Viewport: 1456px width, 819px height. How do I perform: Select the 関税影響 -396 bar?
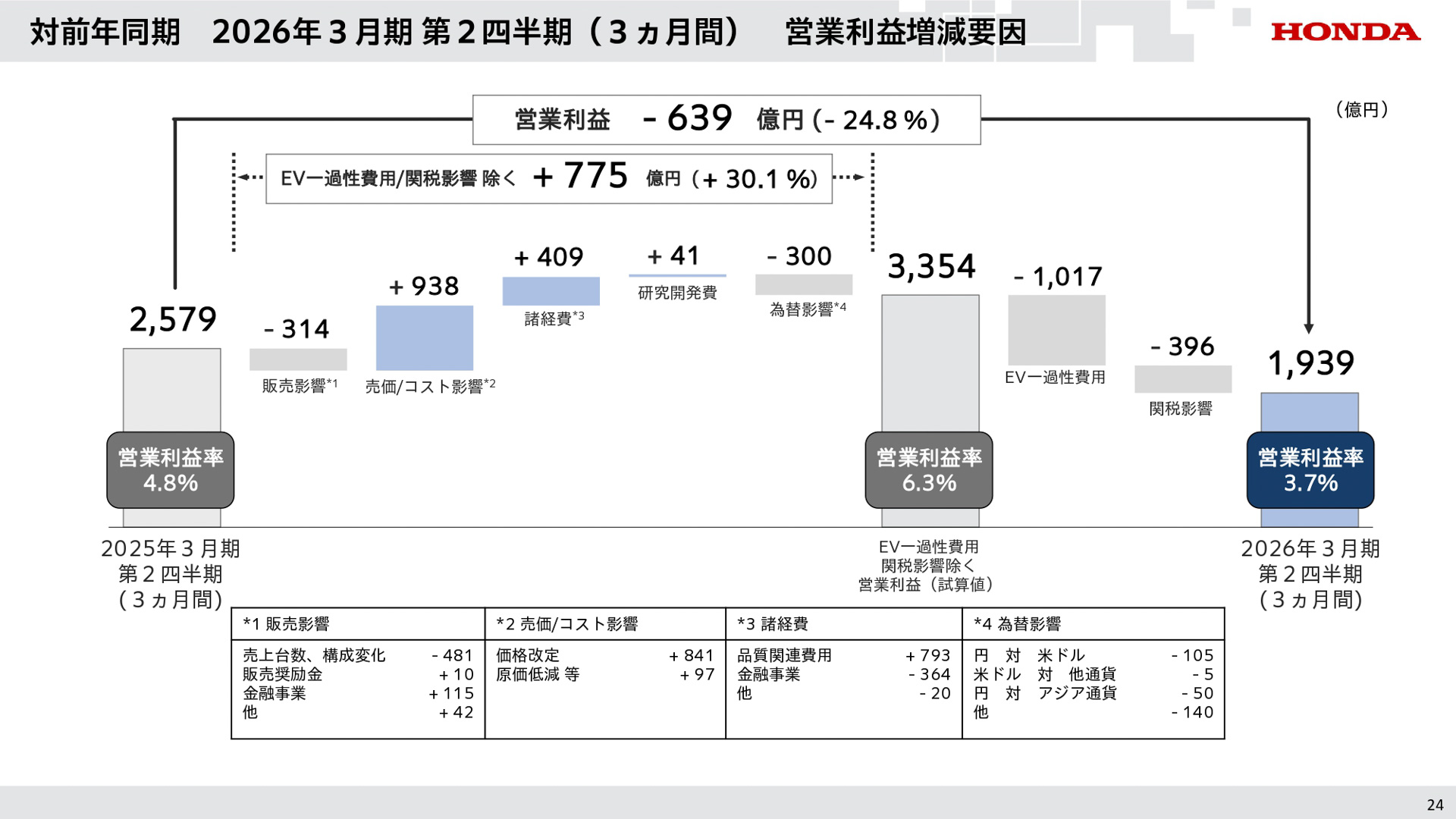1183,378
